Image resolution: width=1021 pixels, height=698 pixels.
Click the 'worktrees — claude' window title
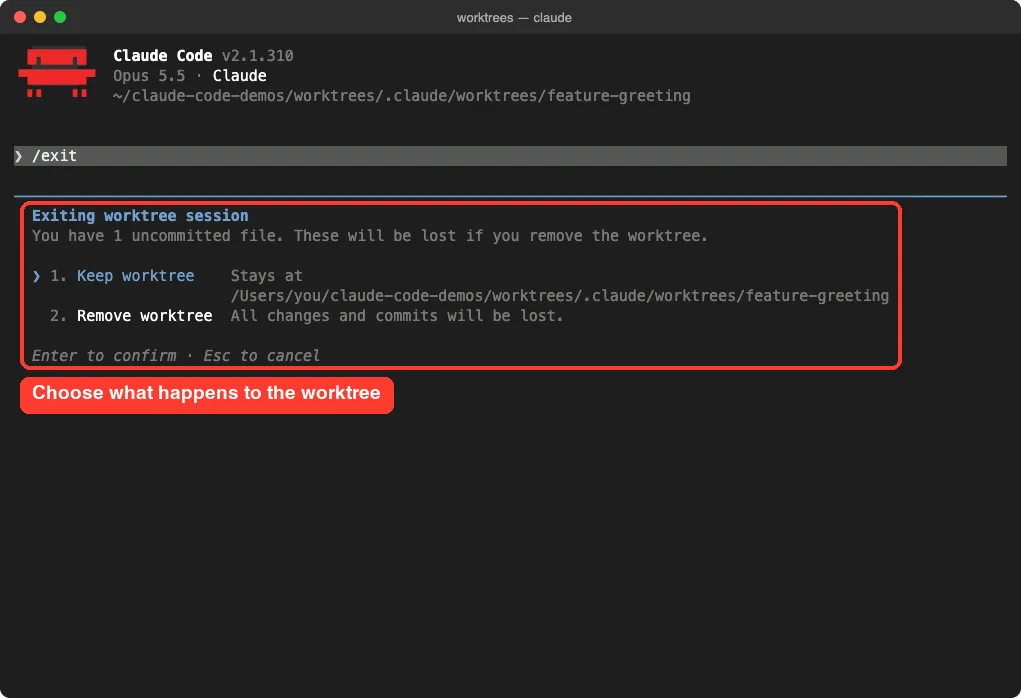pos(514,18)
